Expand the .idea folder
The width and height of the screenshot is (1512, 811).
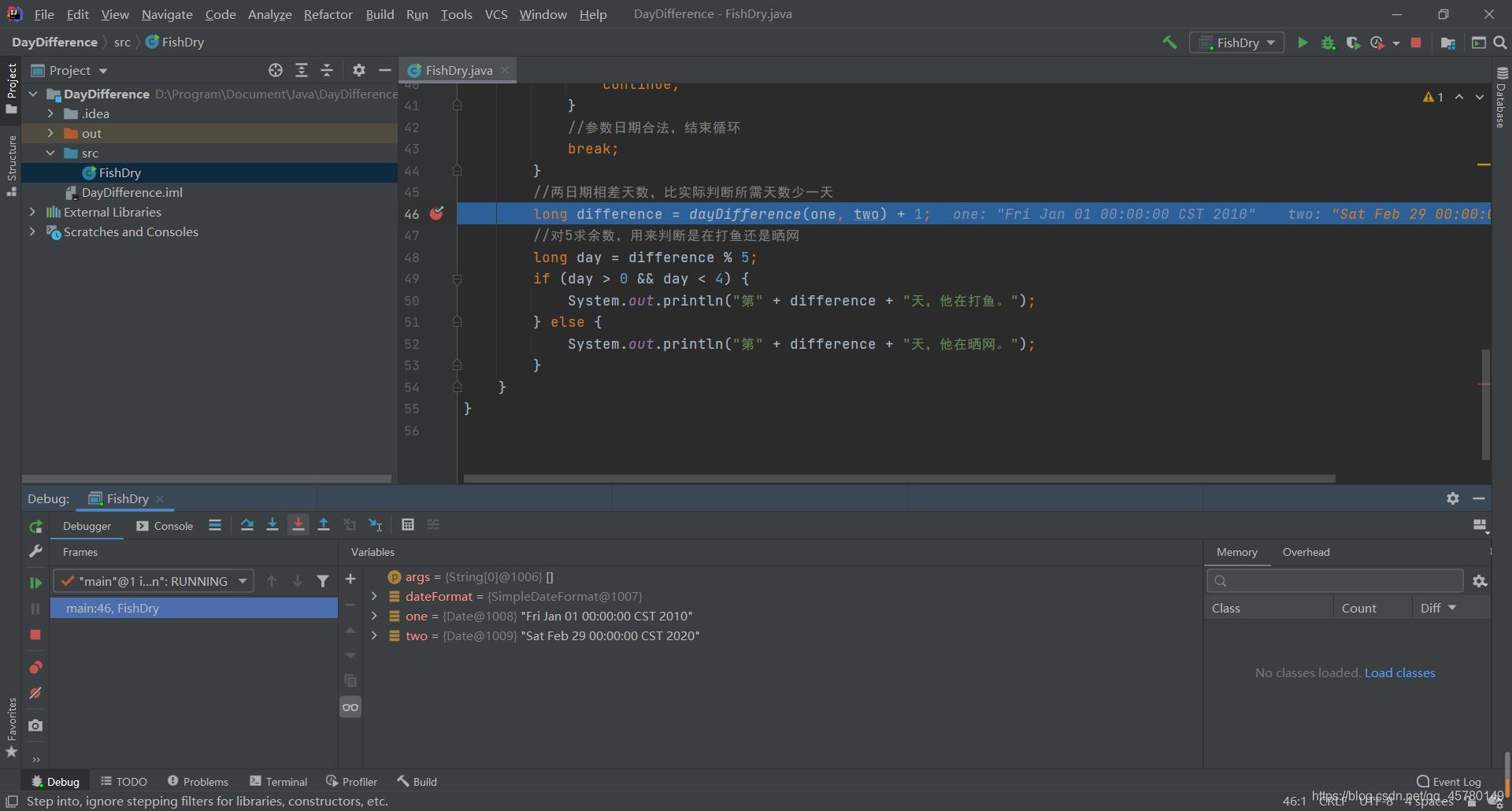(x=50, y=113)
